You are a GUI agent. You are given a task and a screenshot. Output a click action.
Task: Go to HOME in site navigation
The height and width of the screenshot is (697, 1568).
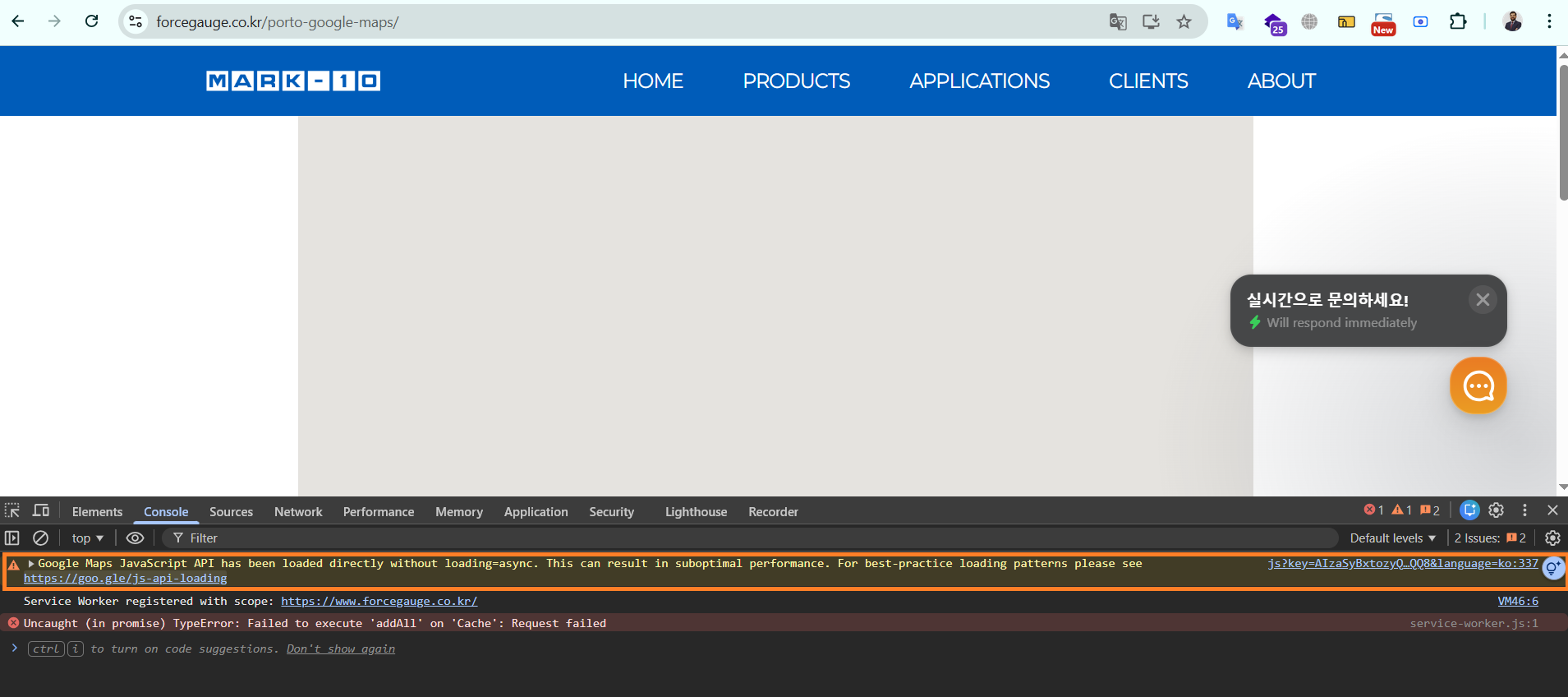(653, 81)
